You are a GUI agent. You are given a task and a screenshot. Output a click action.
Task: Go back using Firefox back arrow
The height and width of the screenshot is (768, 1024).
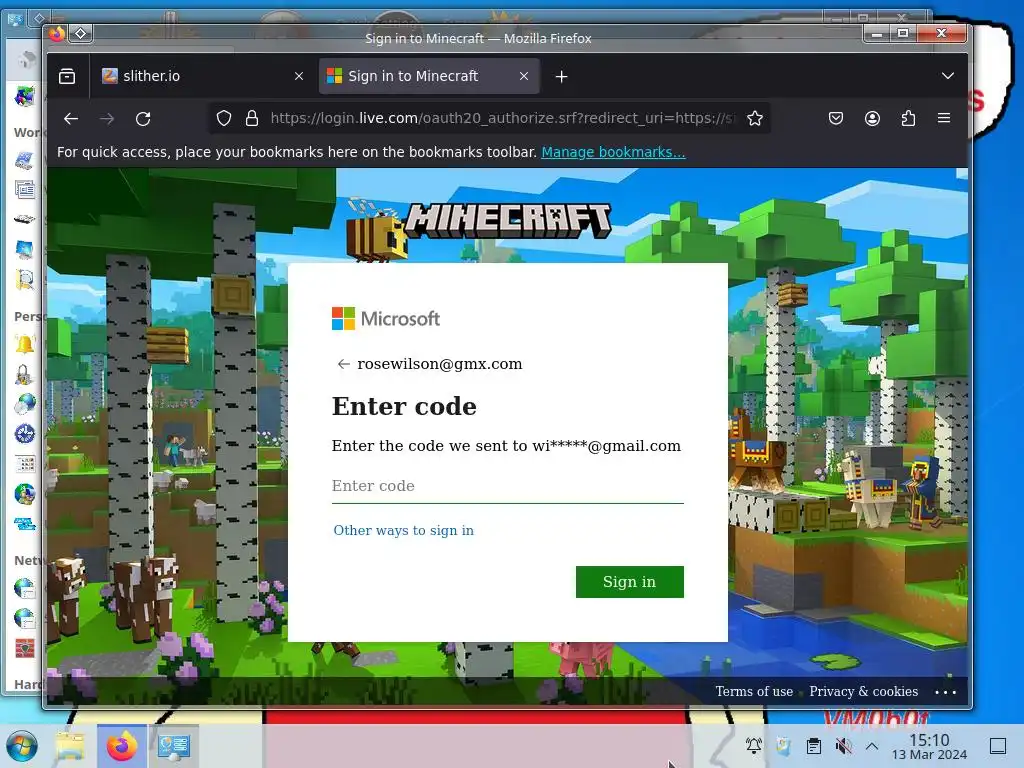(71, 118)
